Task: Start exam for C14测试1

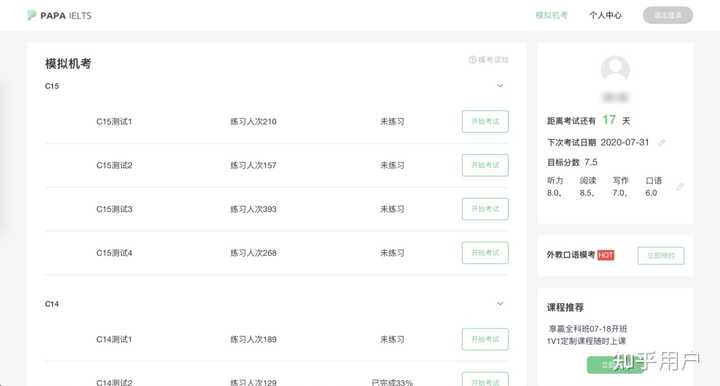Action: [x=485, y=340]
